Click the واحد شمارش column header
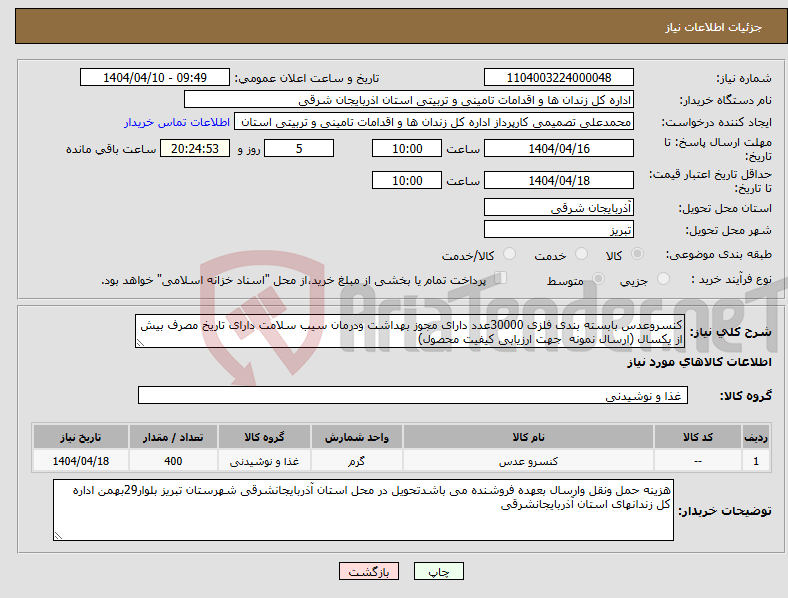The height and width of the screenshot is (598, 788). pyautogui.click(x=356, y=437)
